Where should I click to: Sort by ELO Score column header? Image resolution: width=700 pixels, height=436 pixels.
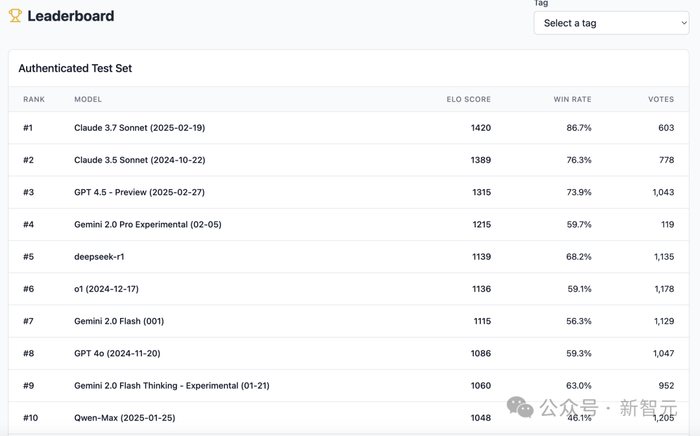tap(468, 100)
